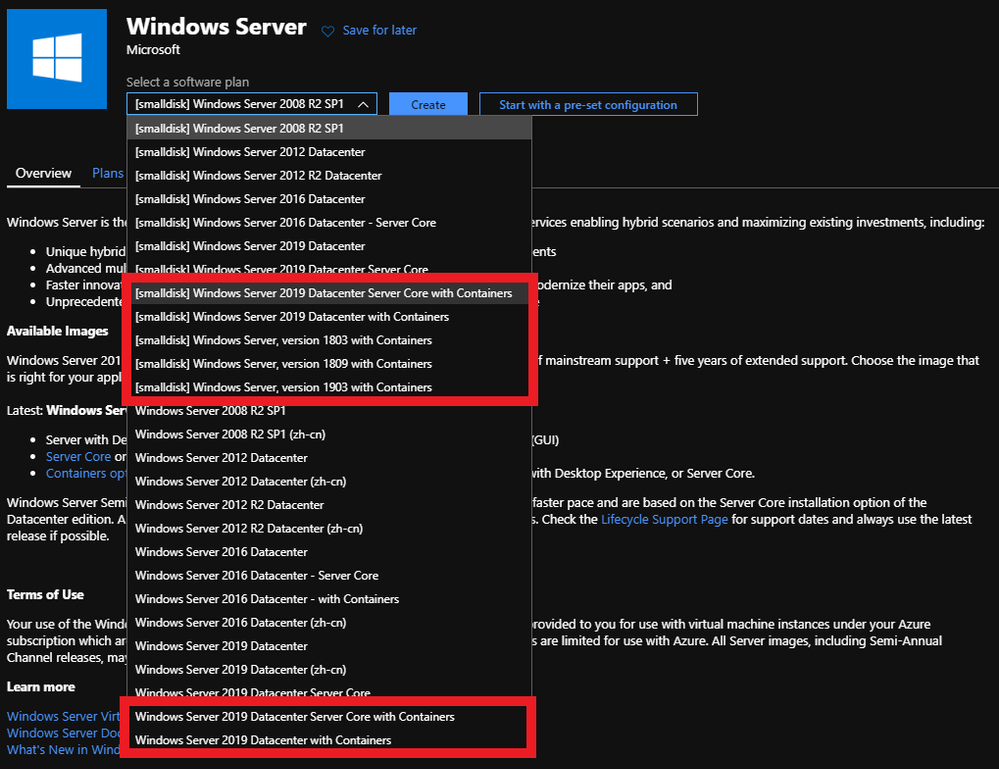Select [smalldisk] Windows Server, version 1903 with Containers
The width and height of the screenshot is (999, 769).
point(329,387)
